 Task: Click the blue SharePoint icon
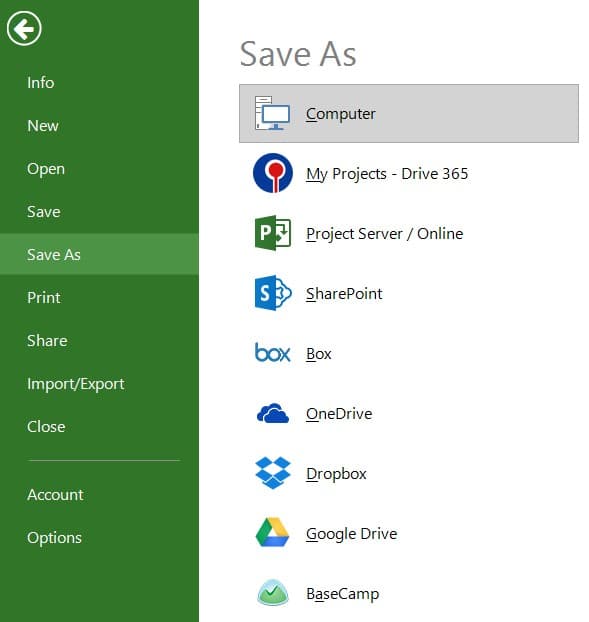click(273, 293)
